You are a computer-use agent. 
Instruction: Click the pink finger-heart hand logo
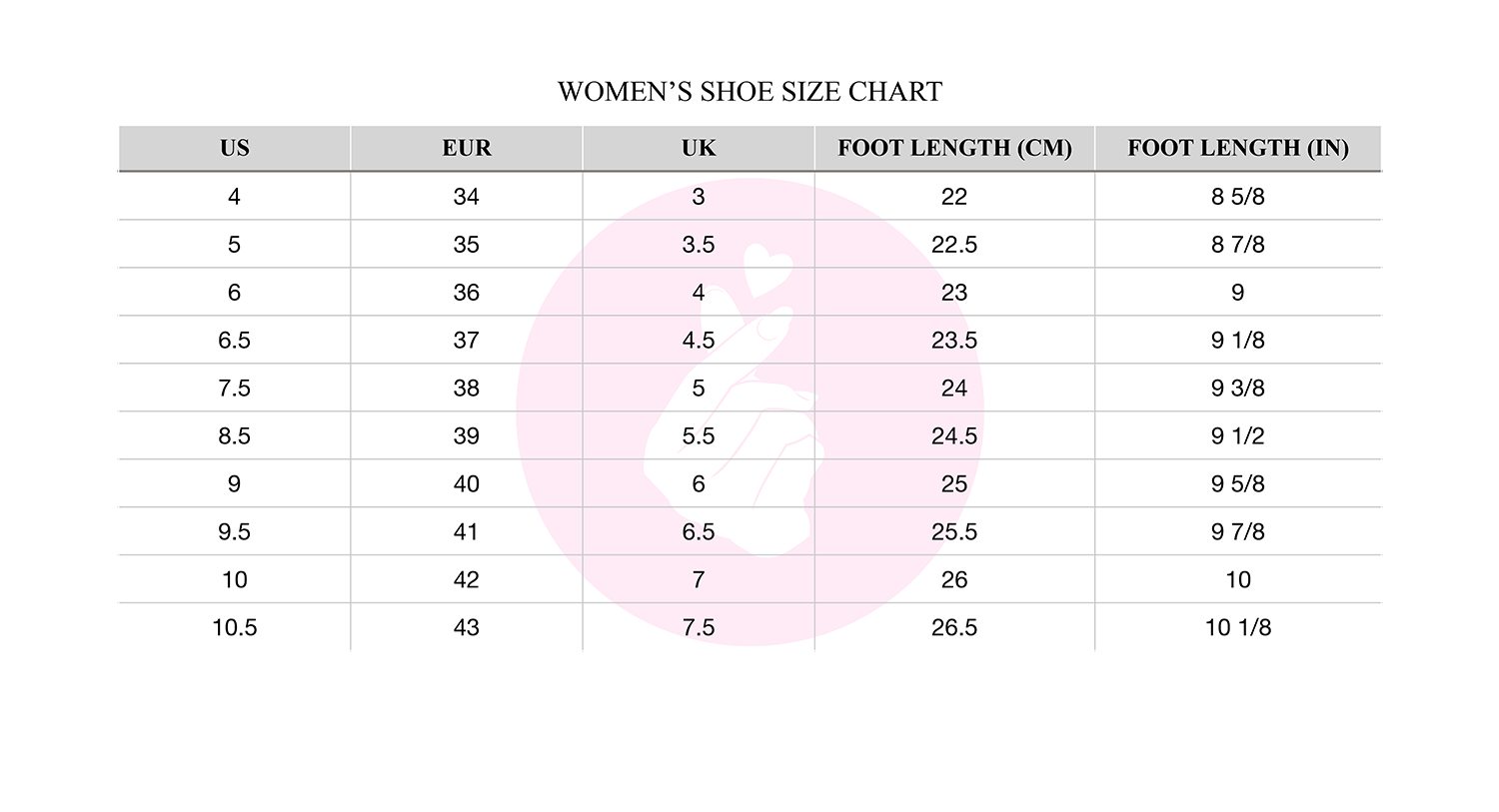(x=749, y=411)
